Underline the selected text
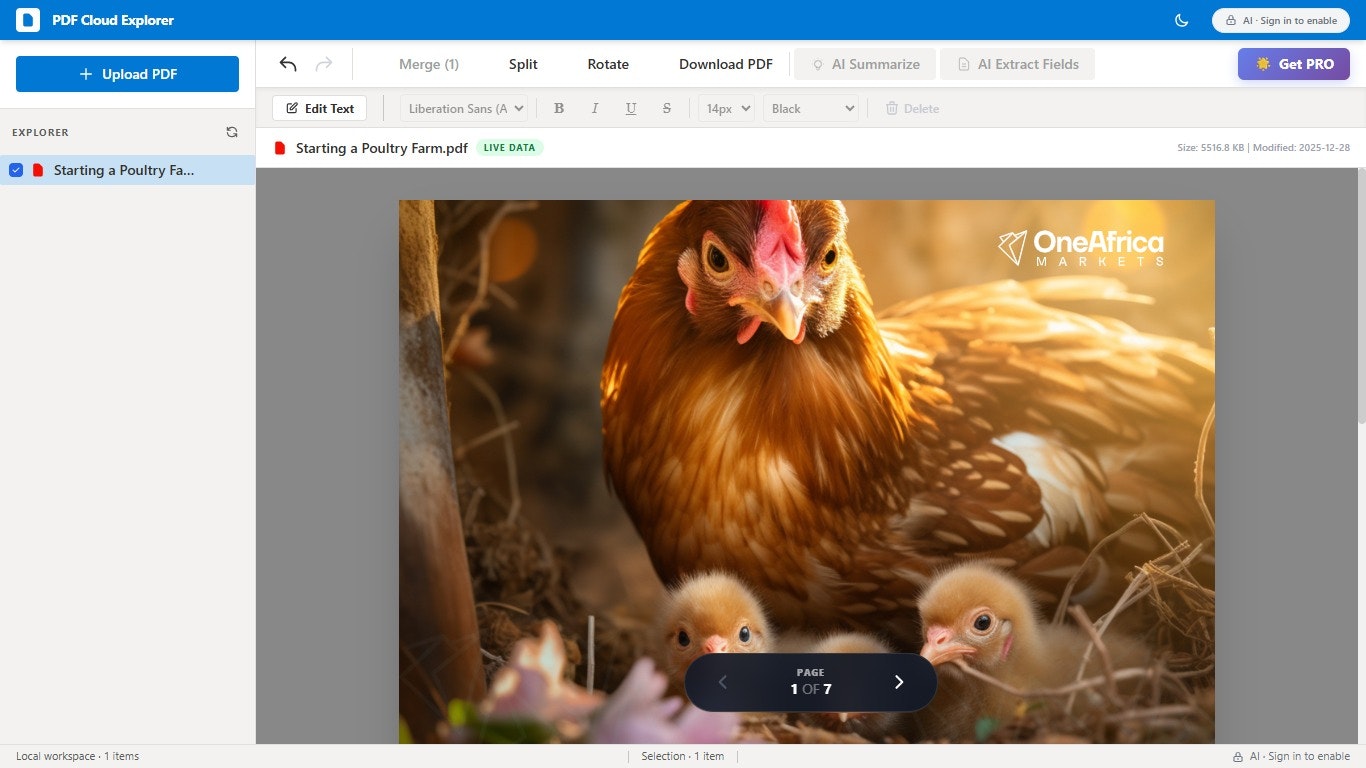1366x768 pixels. [x=631, y=108]
